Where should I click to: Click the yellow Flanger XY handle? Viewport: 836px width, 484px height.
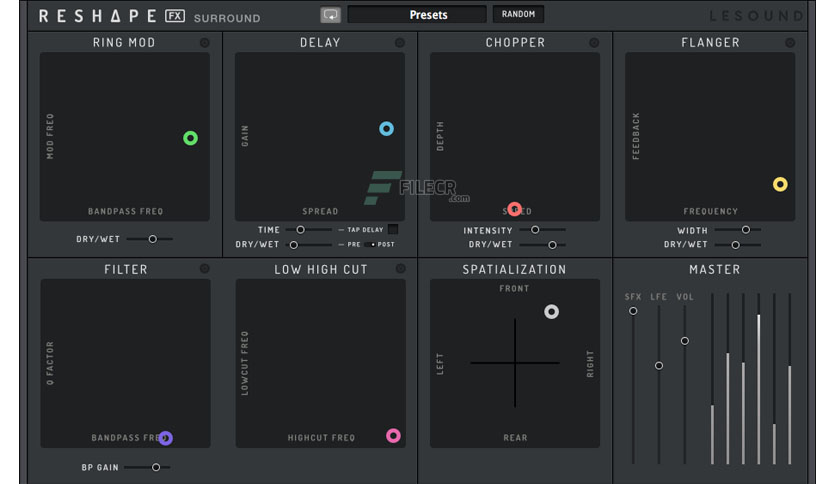click(x=780, y=184)
